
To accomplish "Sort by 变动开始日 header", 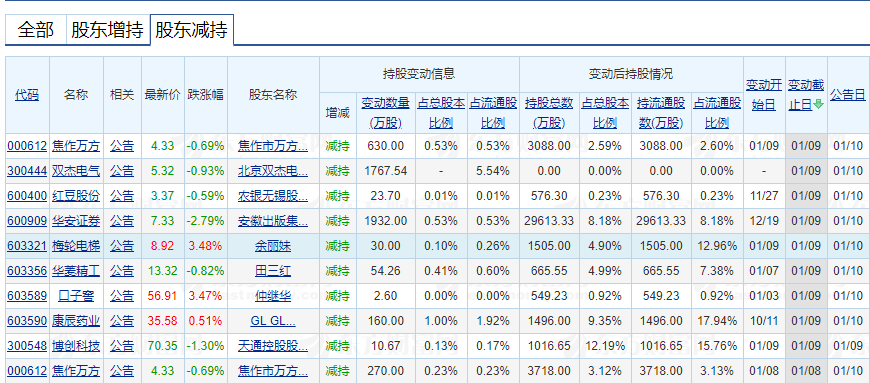I will 764,94.
